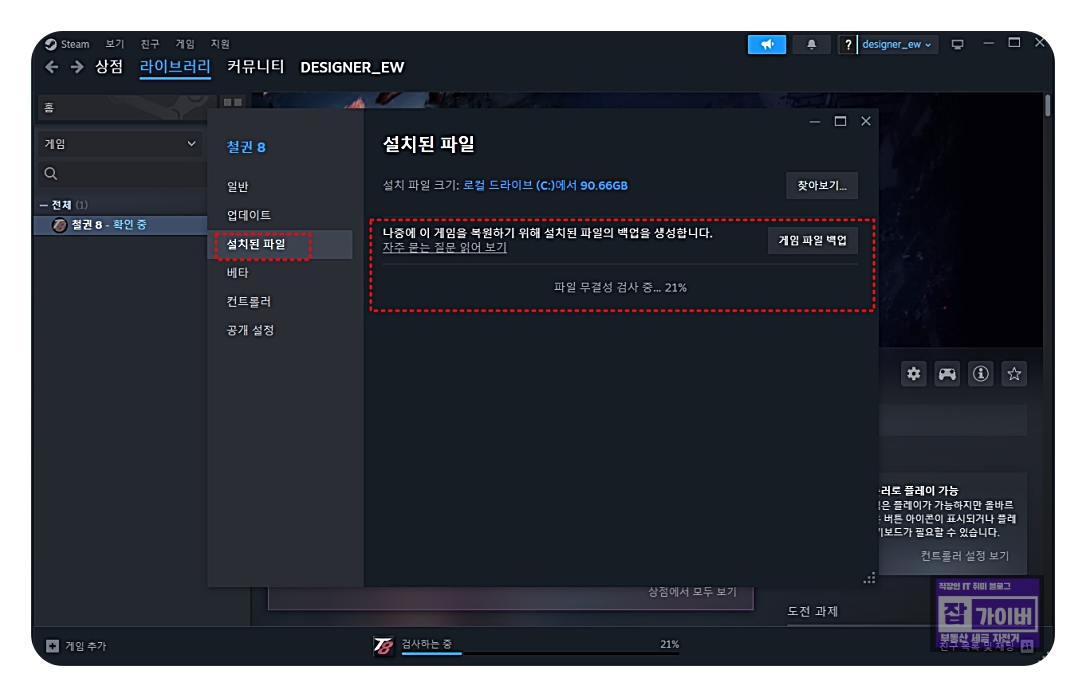1086x697 pixels.
Task: Click the plus icon beside 게임 추가
Action: coord(52,646)
